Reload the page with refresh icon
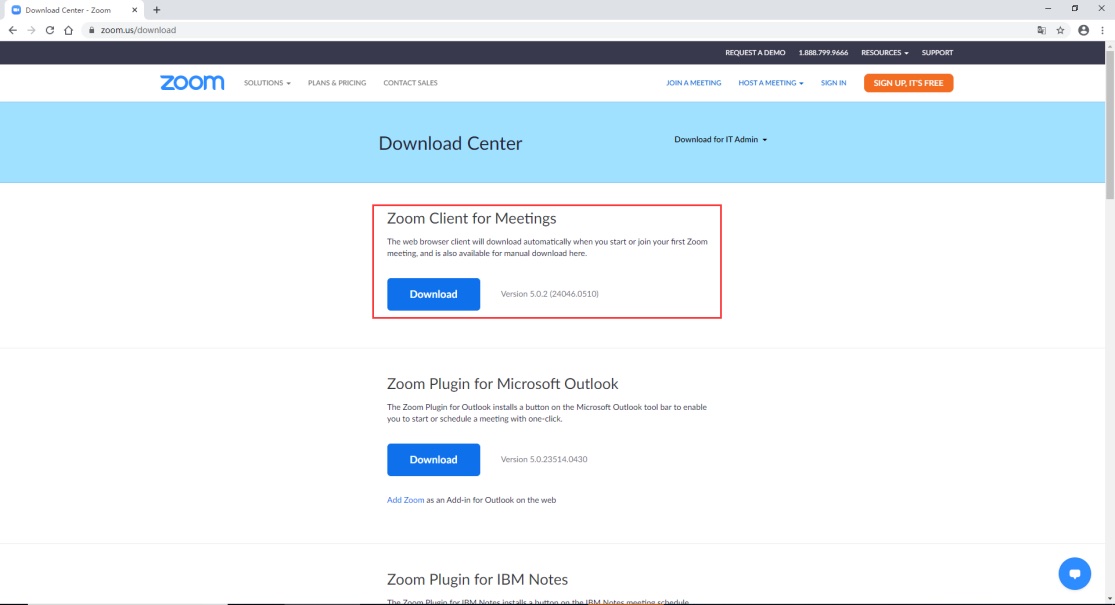This screenshot has height=605, width=1115. [49, 30]
